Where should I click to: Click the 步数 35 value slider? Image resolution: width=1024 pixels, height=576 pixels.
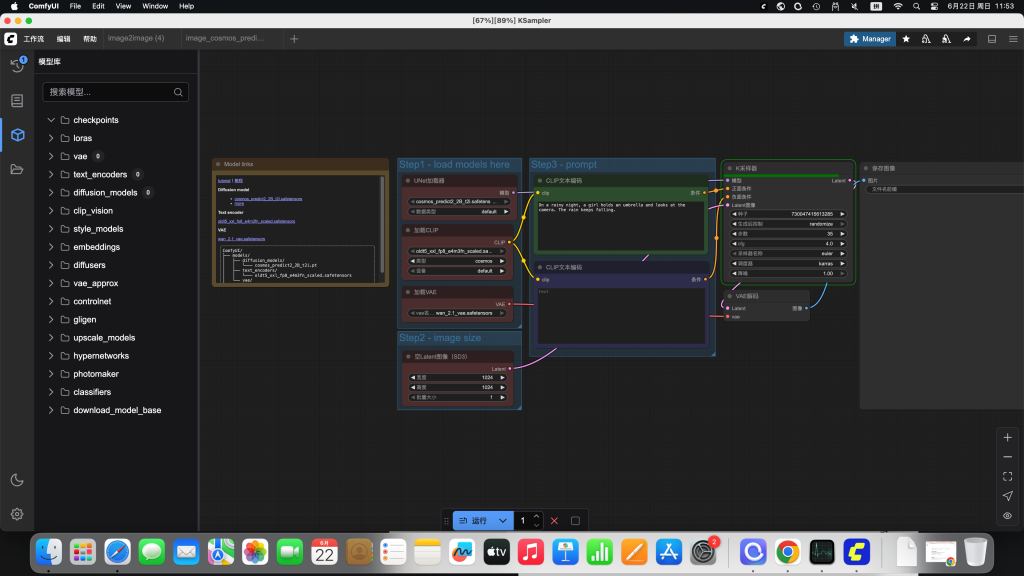(788, 234)
